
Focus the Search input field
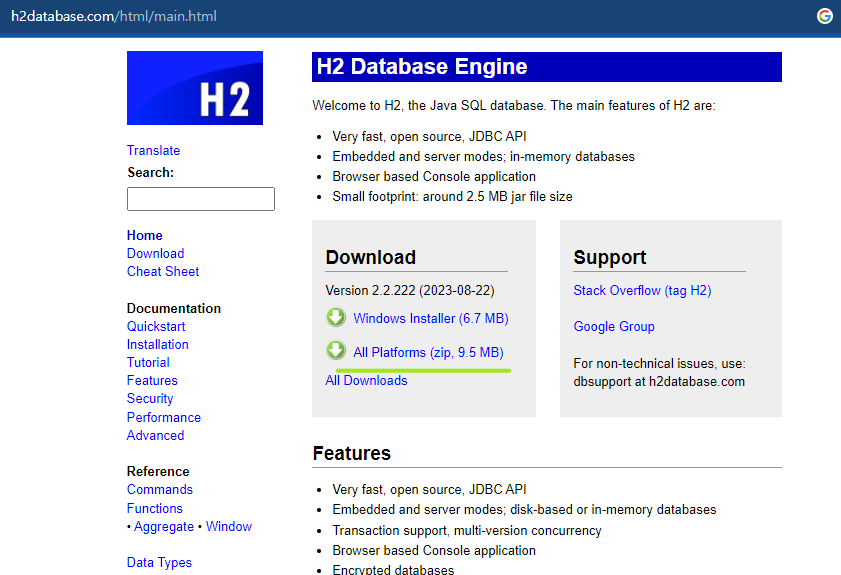pos(201,199)
